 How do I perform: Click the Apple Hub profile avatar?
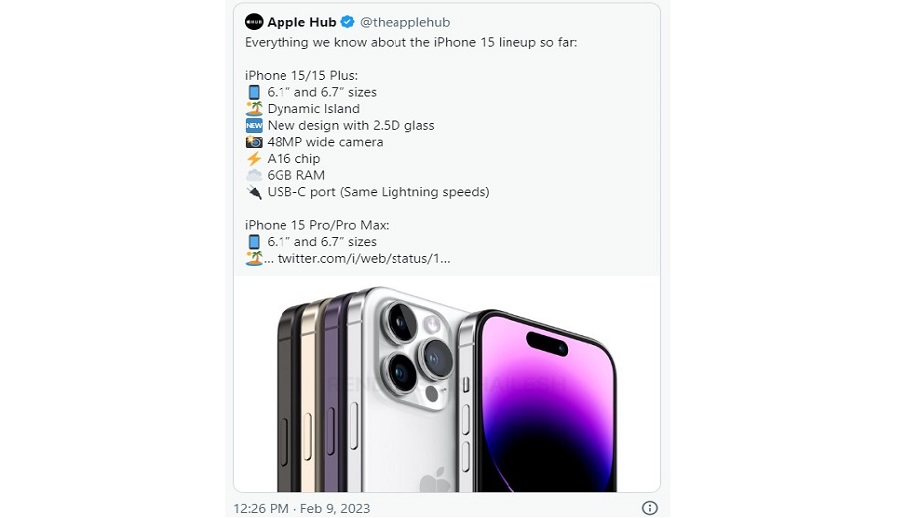(254, 22)
